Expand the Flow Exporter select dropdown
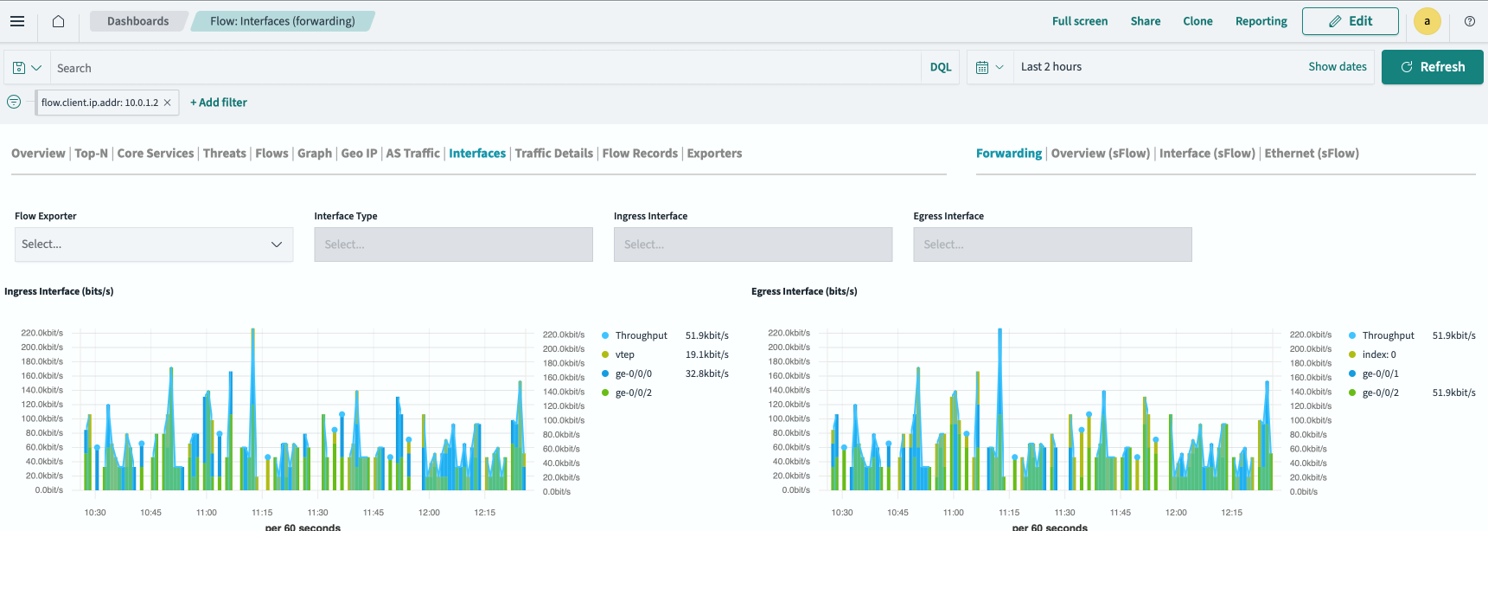The image size is (1488, 590). click(x=154, y=244)
